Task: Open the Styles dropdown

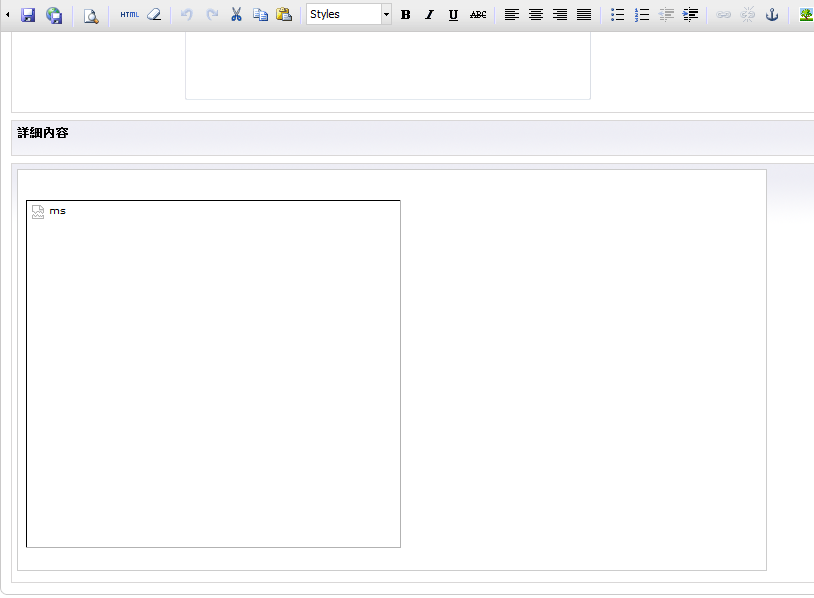Action: pyautogui.click(x=349, y=15)
